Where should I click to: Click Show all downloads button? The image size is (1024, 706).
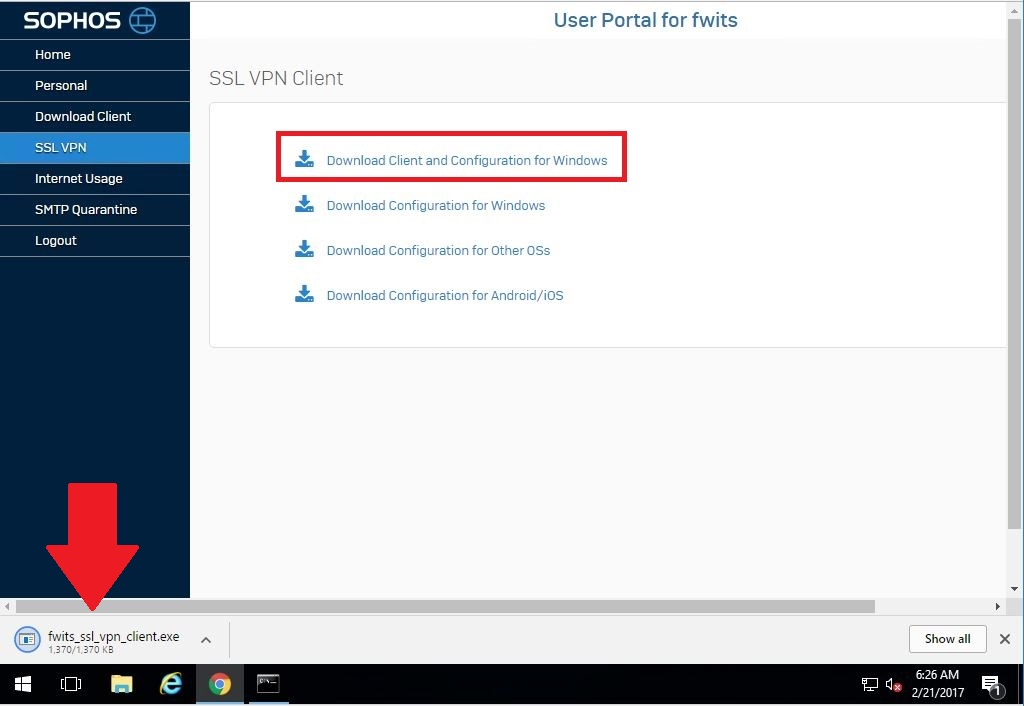click(948, 639)
